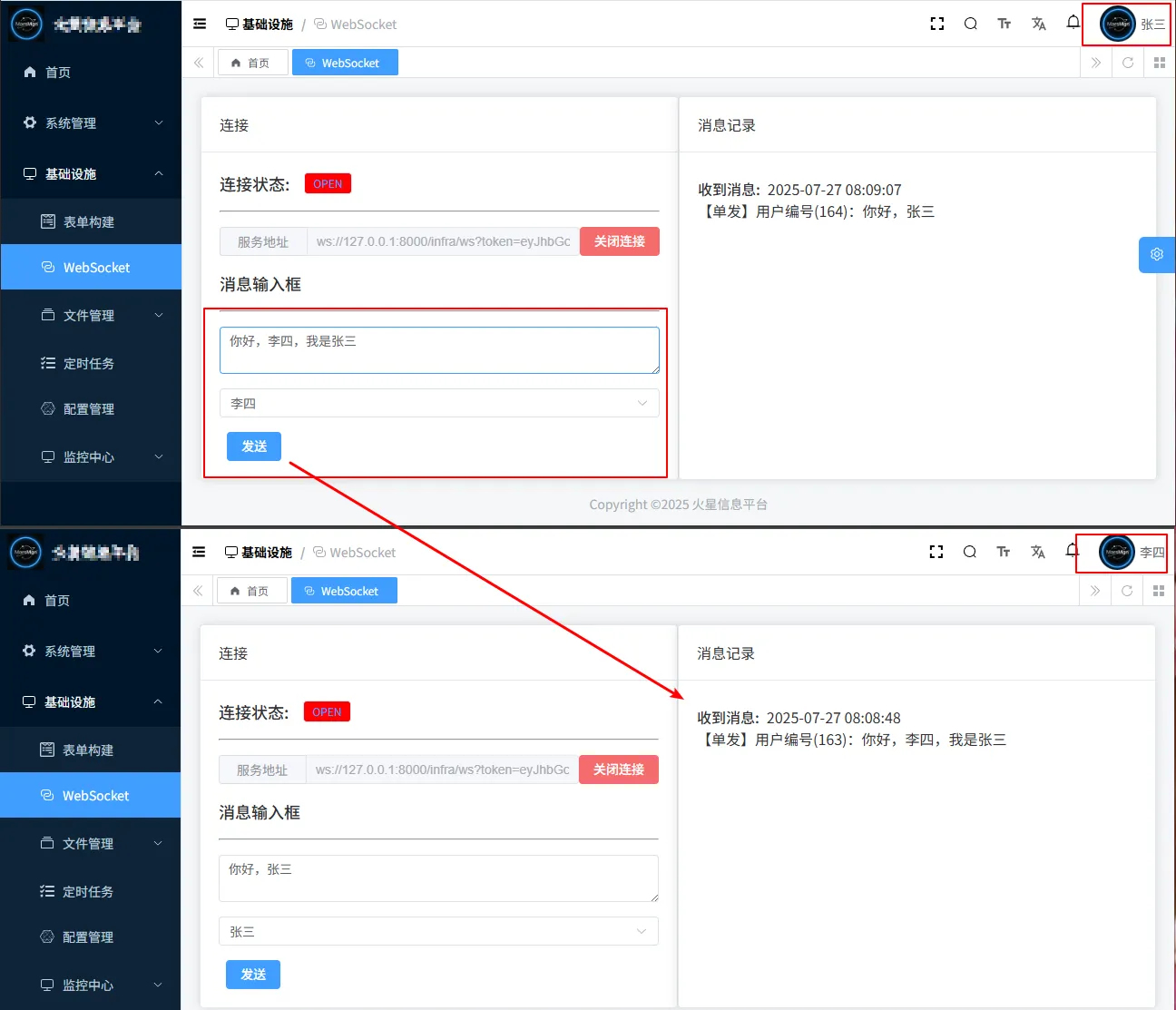Click 关闭连接 button in 张三 window
The image size is (1176, 1010).
[x=620, y=241]
